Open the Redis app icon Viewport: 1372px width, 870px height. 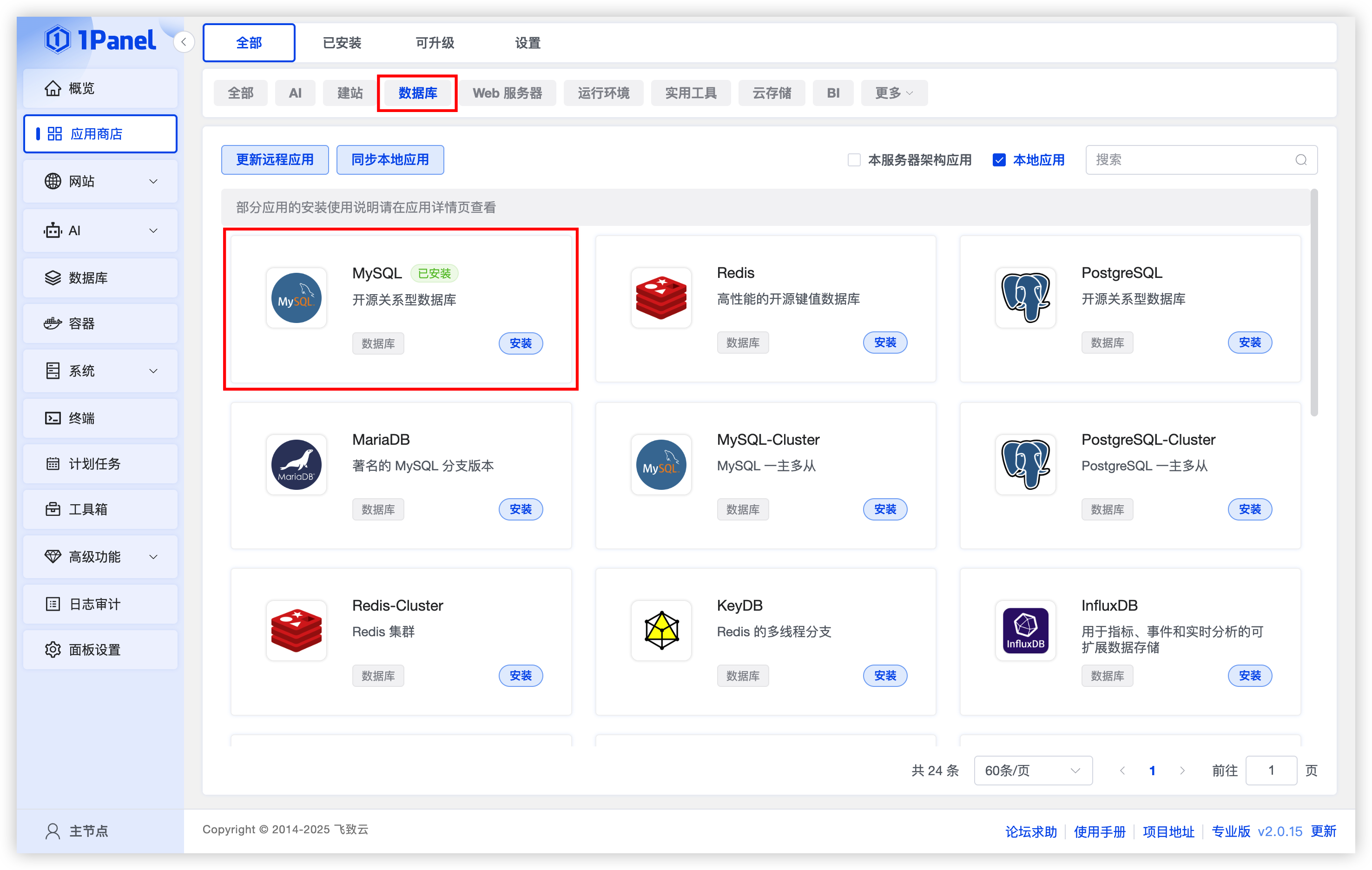661,298
